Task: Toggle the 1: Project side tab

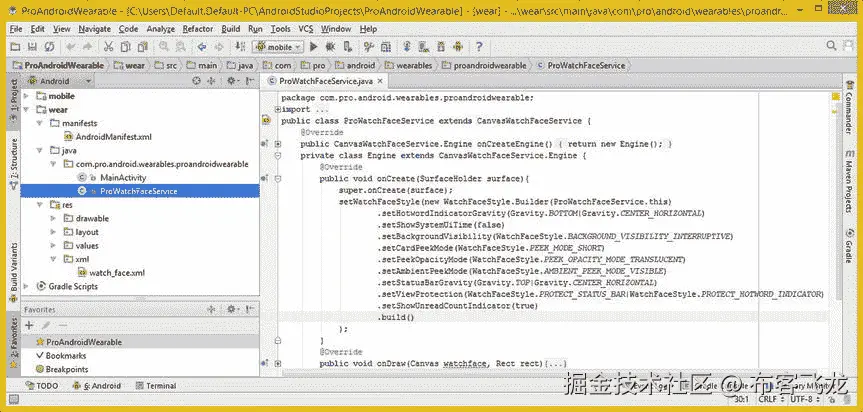Action: [14, 102]
